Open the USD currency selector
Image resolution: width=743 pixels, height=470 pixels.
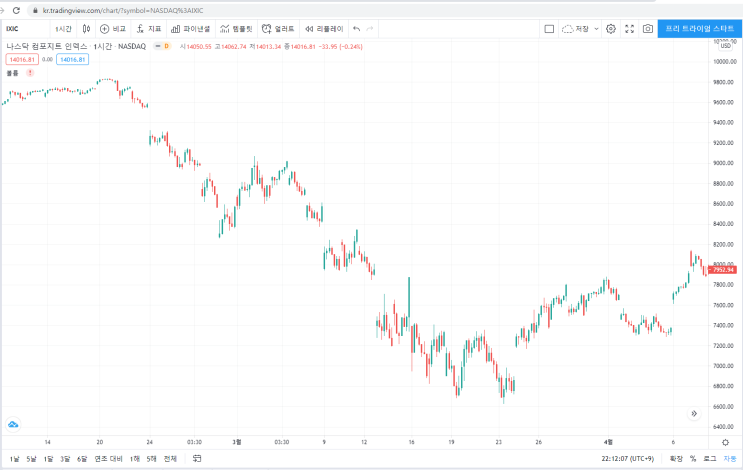pyautogui.click(x=725, y=46)
